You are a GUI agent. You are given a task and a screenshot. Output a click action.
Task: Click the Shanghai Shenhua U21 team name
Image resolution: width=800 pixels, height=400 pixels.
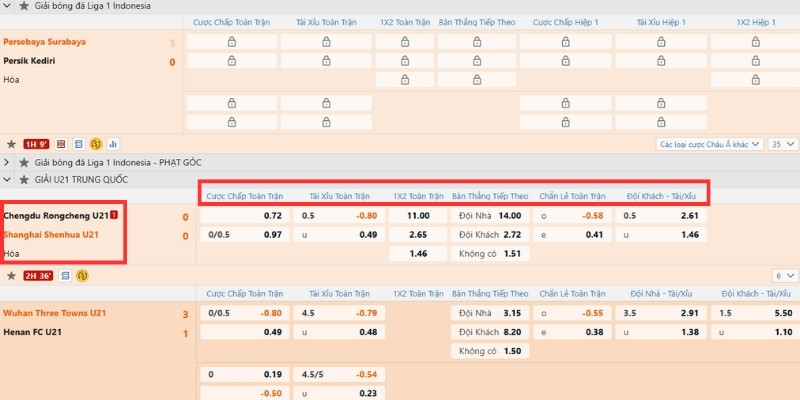coord(51,235)
